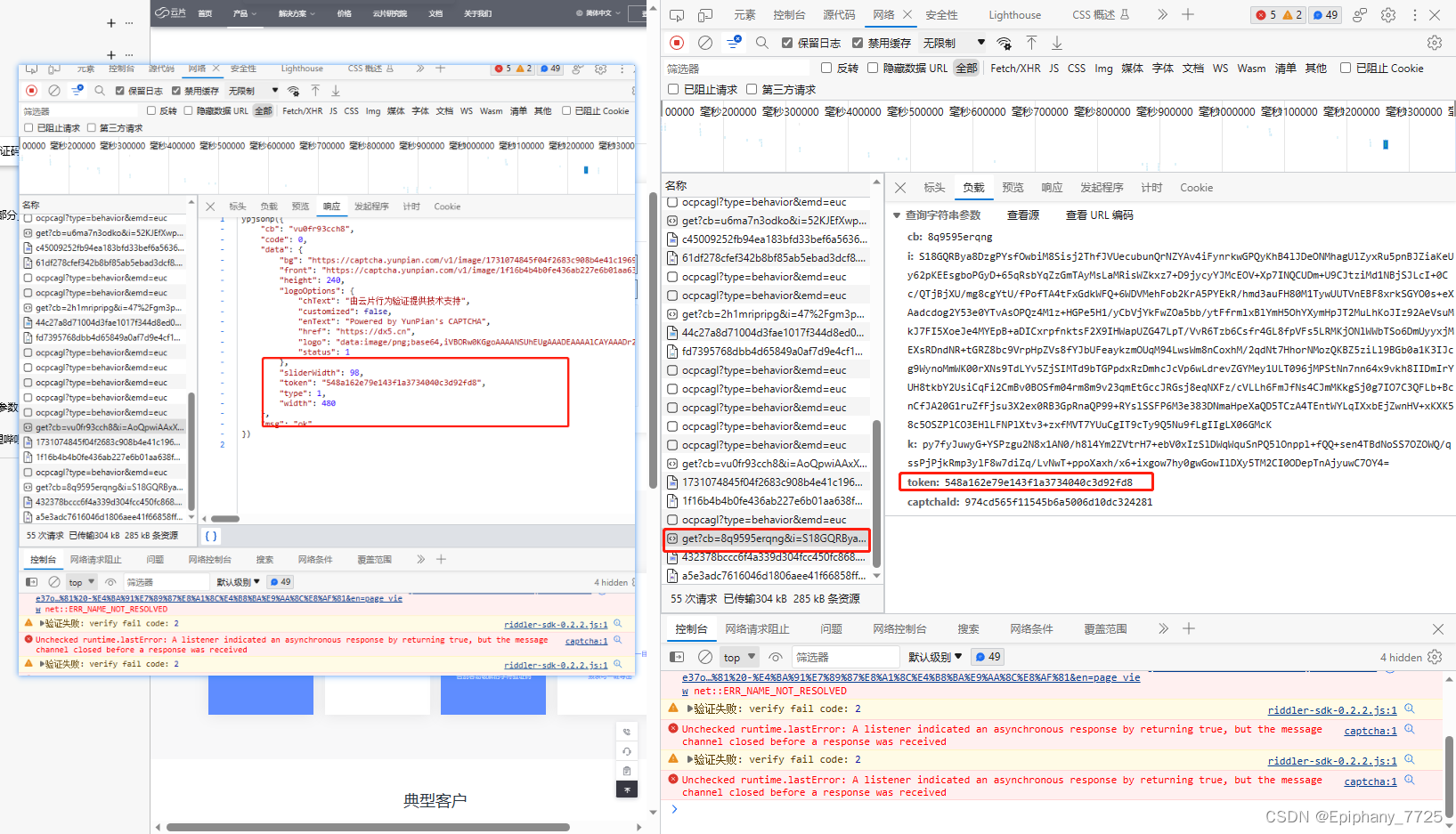Viewport: 1456px width, 834px height.
Task: Stop recording in the left small DevTools
Action: [x=32, y=91]
